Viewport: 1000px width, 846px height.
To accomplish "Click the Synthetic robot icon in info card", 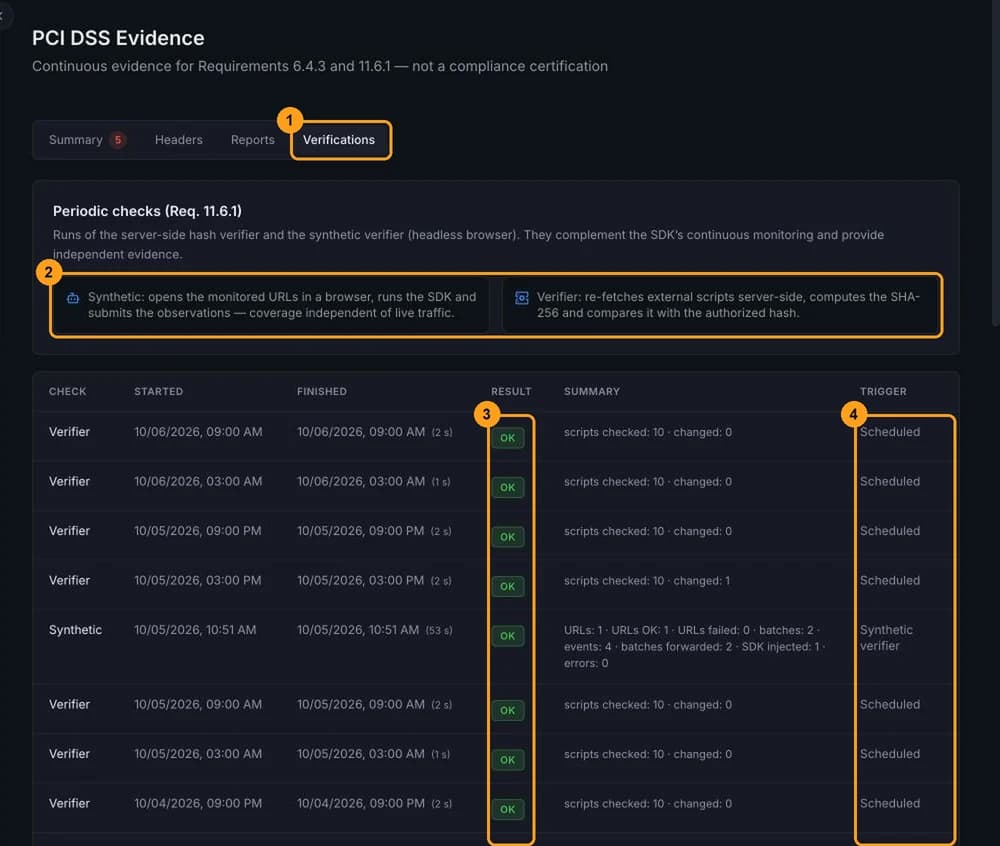I will 73,298.
